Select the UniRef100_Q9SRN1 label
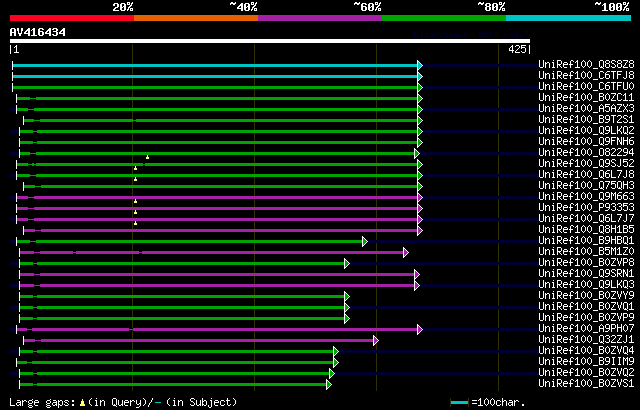The height and width of the screenshot is (410, 640). [587, 274]
